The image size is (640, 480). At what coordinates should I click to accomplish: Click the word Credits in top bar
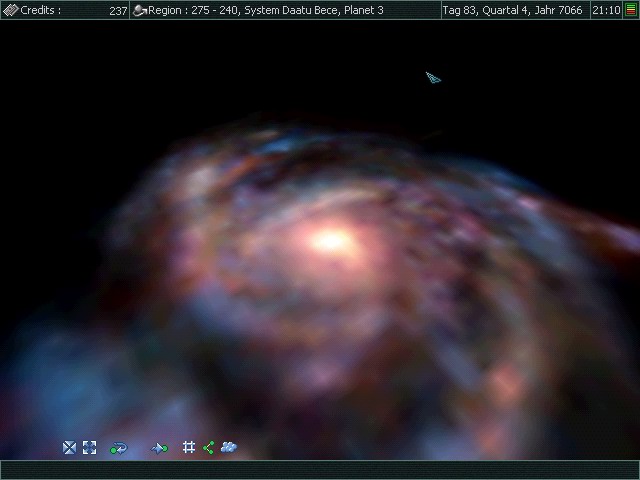(x=40, y=10)
